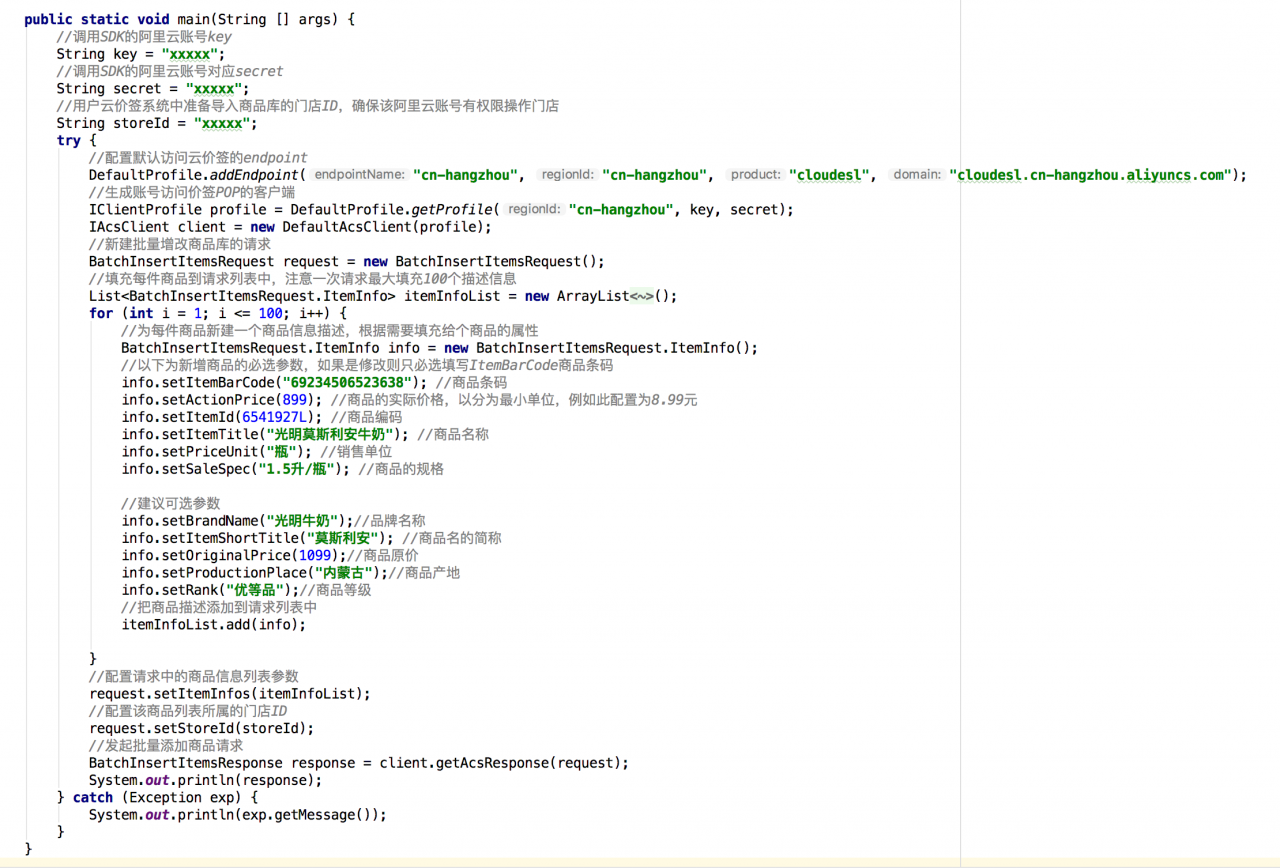Click the comment "//品牌名称"
The width and height of the screenshot is (1280, 868).
click(390, 520)
